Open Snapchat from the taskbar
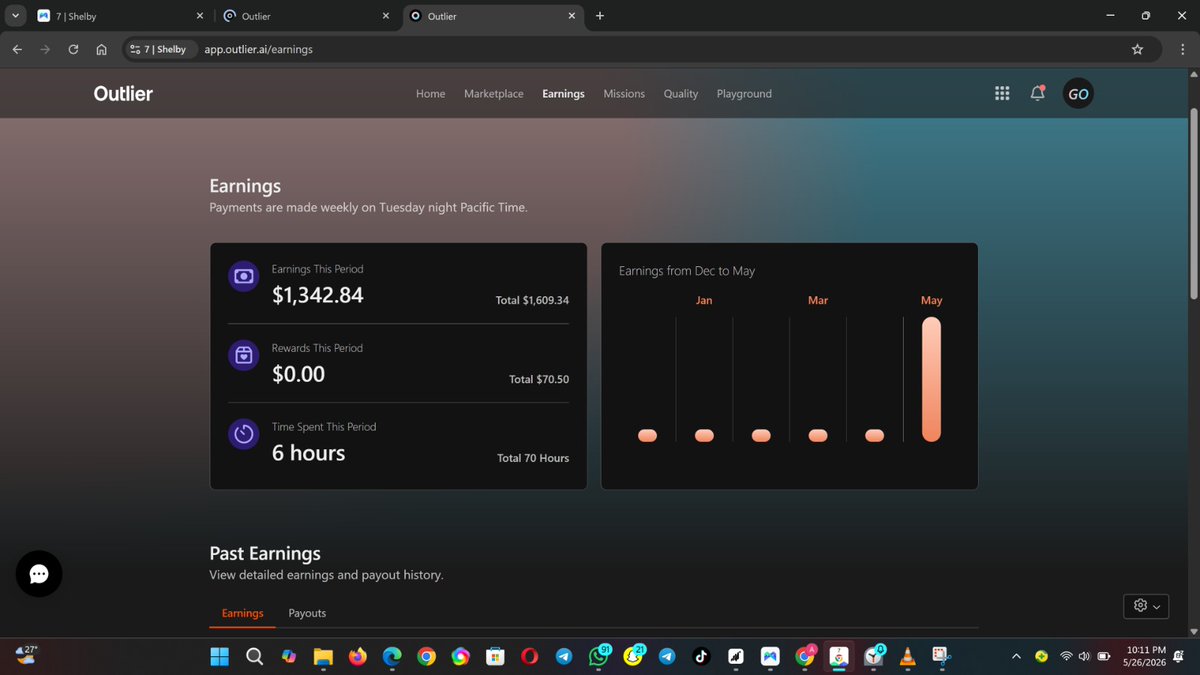 tap(632, 657)
